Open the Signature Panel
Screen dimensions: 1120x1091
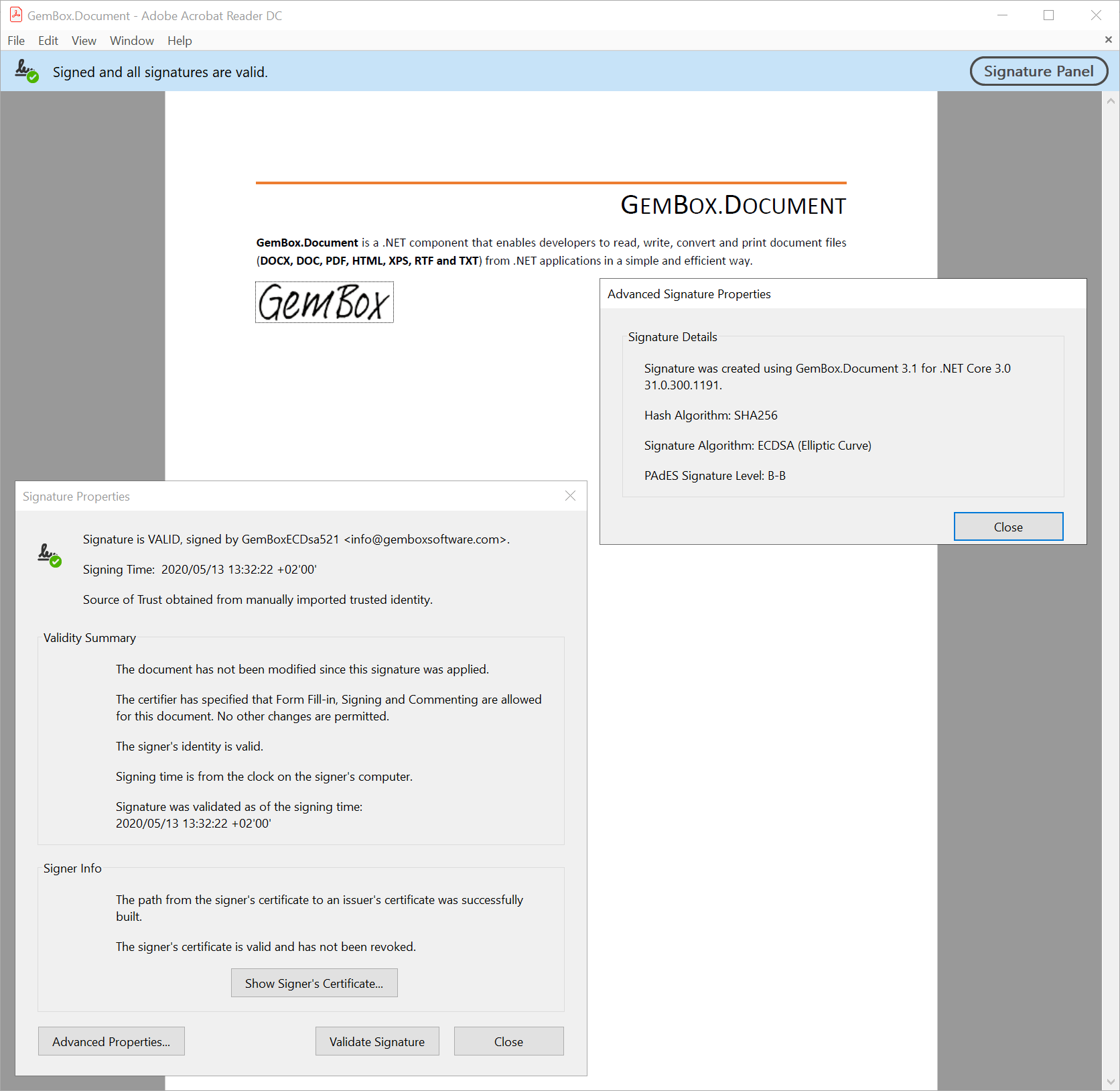[1038, 71]
